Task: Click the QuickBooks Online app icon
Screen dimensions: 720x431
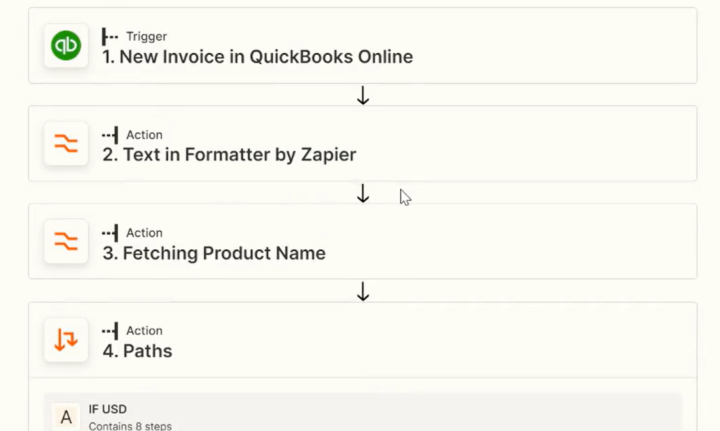Action: (x=66, y=46)
